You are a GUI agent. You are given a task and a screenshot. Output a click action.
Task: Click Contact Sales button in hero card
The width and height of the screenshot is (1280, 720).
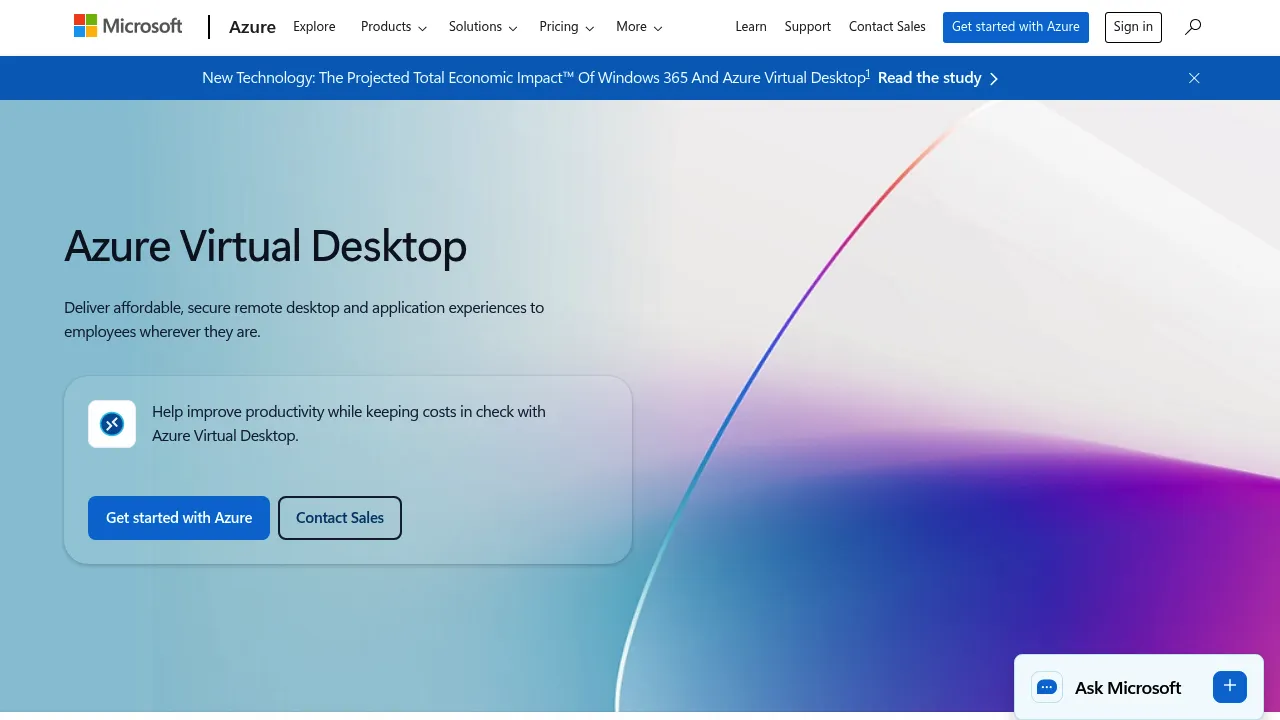tap(340, 518)
